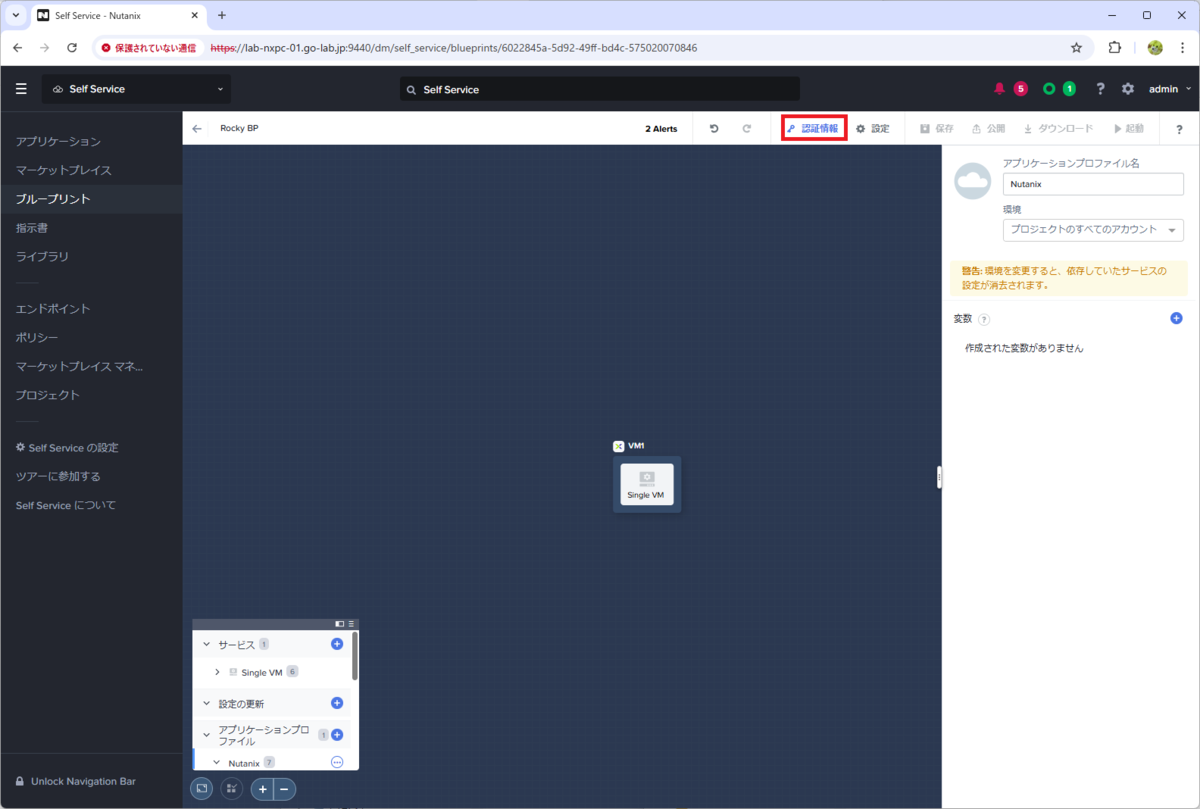Click the 変数 help tooltip icon
This screenshot has height=809, width=1200.
tap(984, 319)
